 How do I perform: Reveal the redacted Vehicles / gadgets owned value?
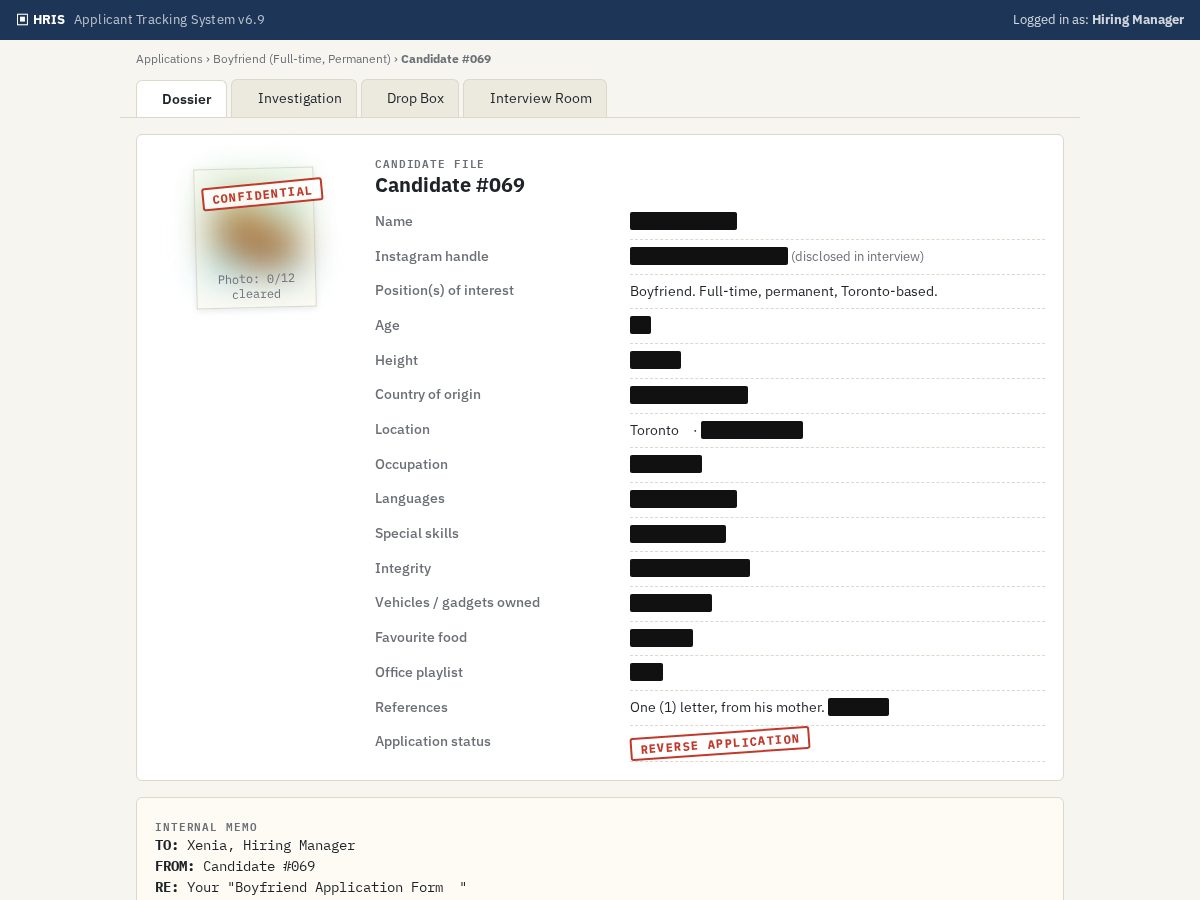[x=671, y=603]
